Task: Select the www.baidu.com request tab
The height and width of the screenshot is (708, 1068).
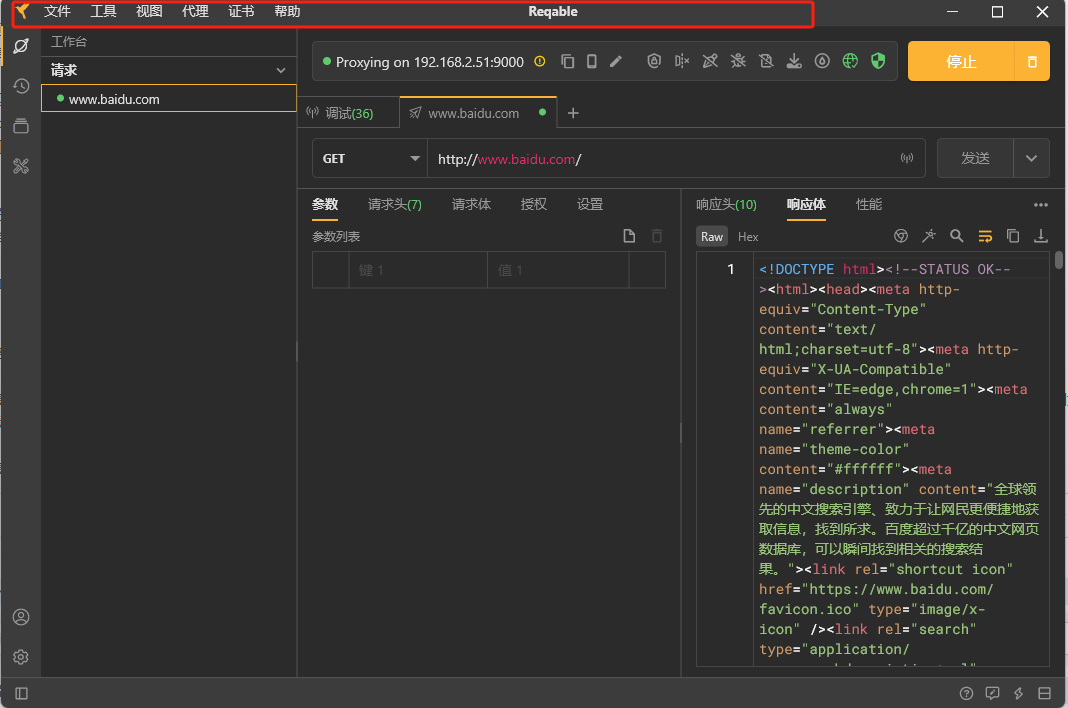Action: tap(478, 113)
